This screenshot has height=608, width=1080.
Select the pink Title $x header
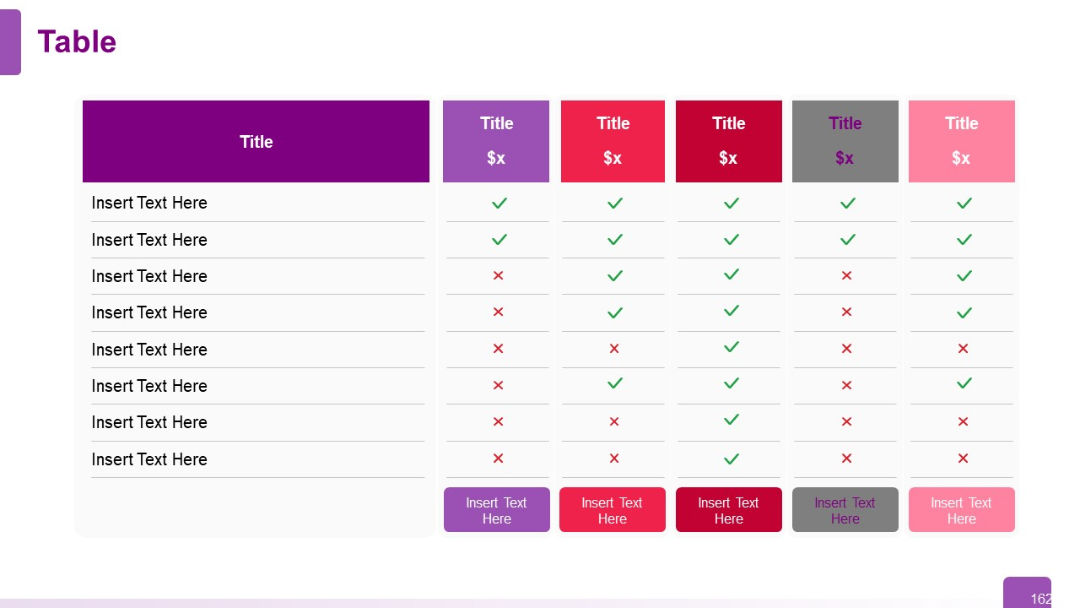(962, 141)
